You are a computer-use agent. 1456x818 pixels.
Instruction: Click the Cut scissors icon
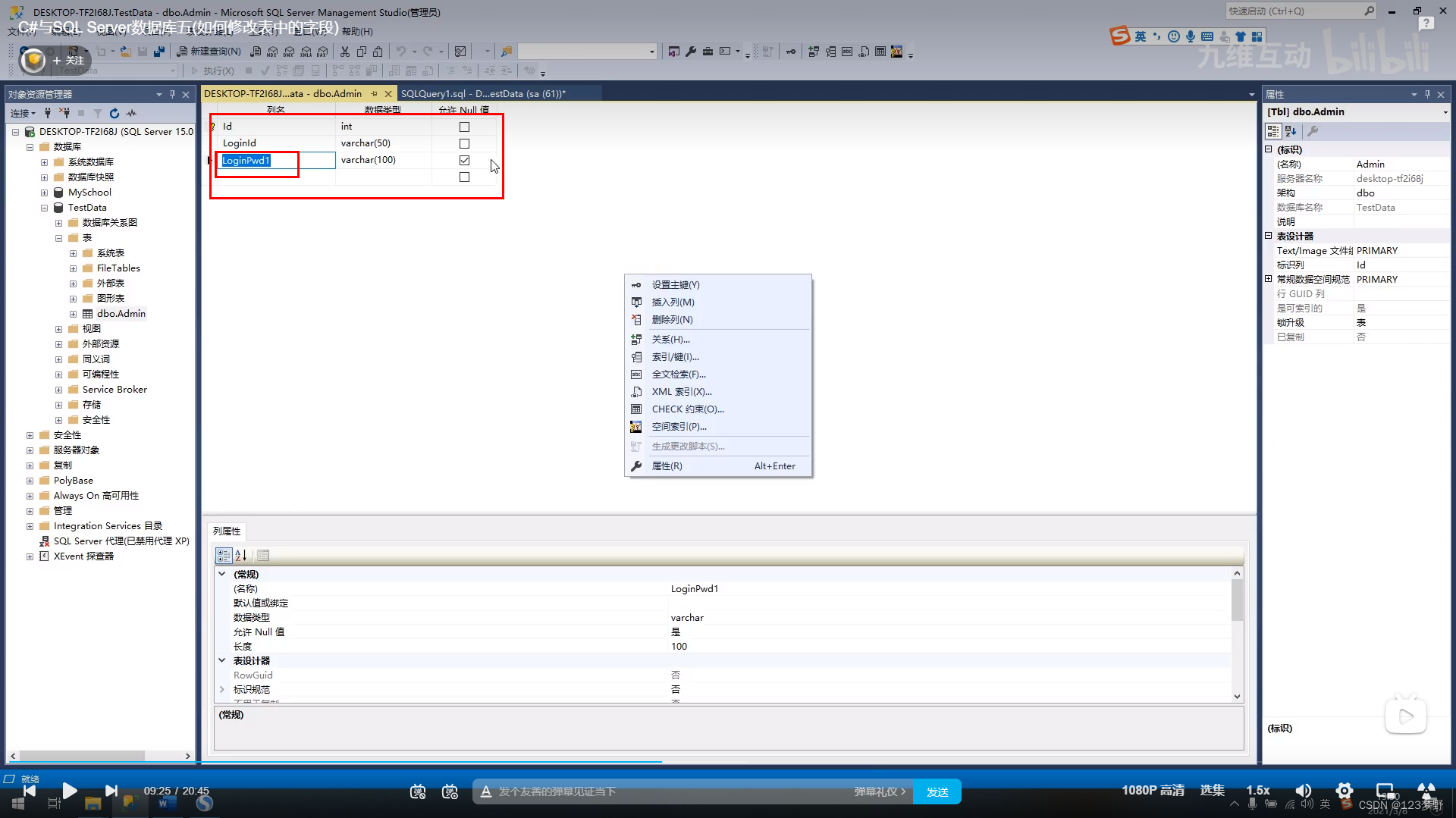tap(345, 52)
